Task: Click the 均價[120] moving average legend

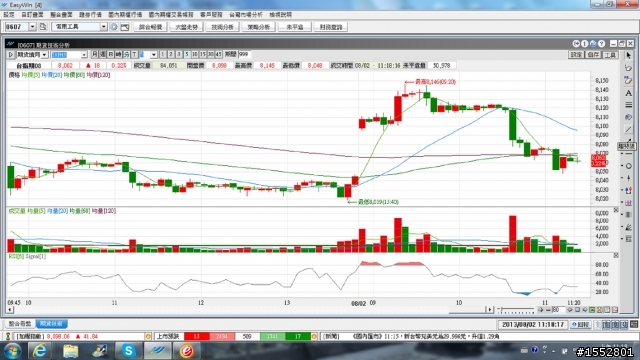Action: click(x=98, y=75)
